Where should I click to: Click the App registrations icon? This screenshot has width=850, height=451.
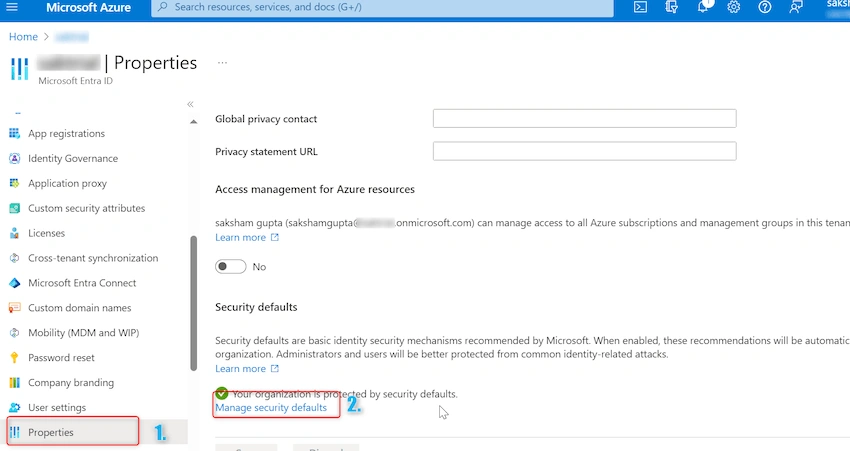(x=15, y=133)
